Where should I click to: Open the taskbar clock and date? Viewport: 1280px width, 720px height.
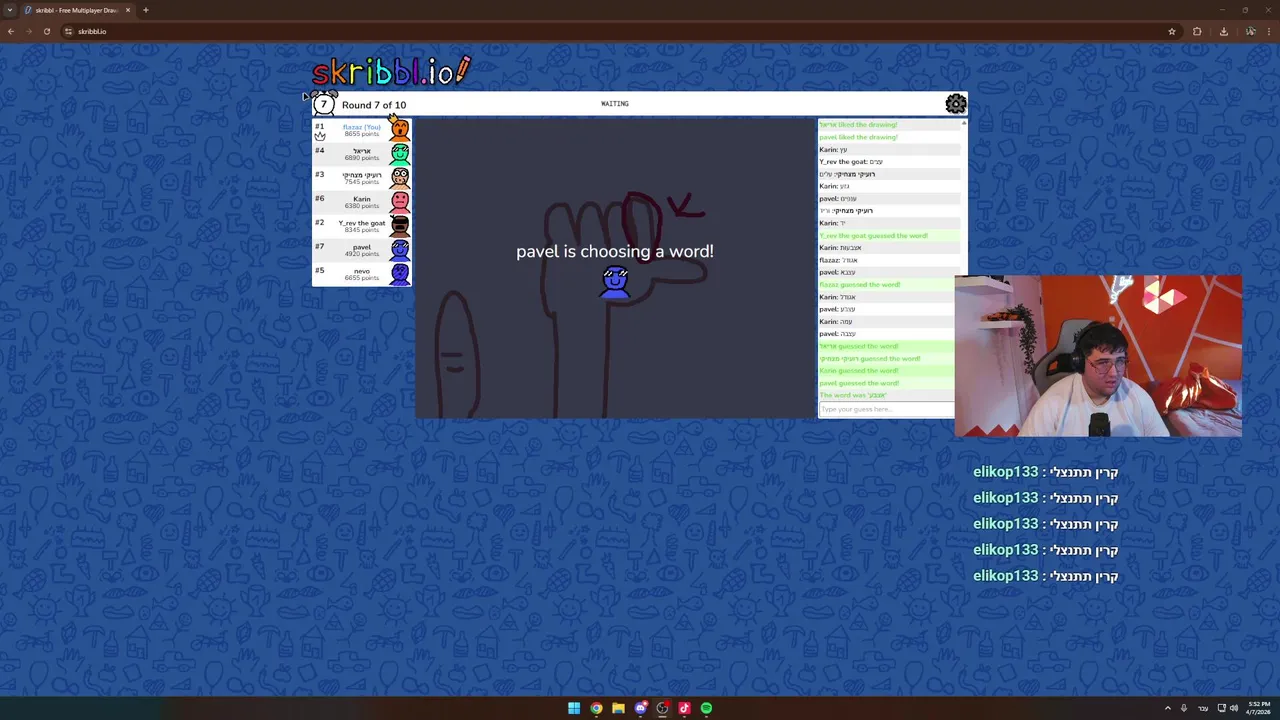click(1257, 708)
